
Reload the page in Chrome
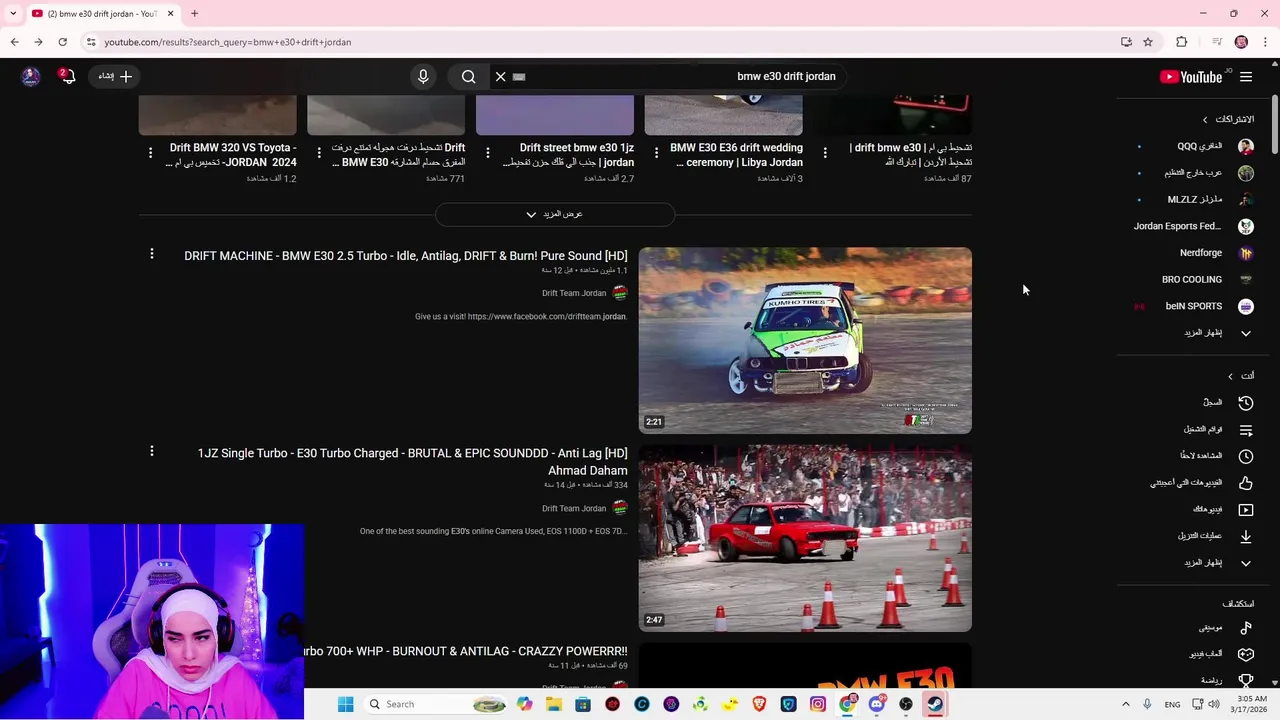62,42
